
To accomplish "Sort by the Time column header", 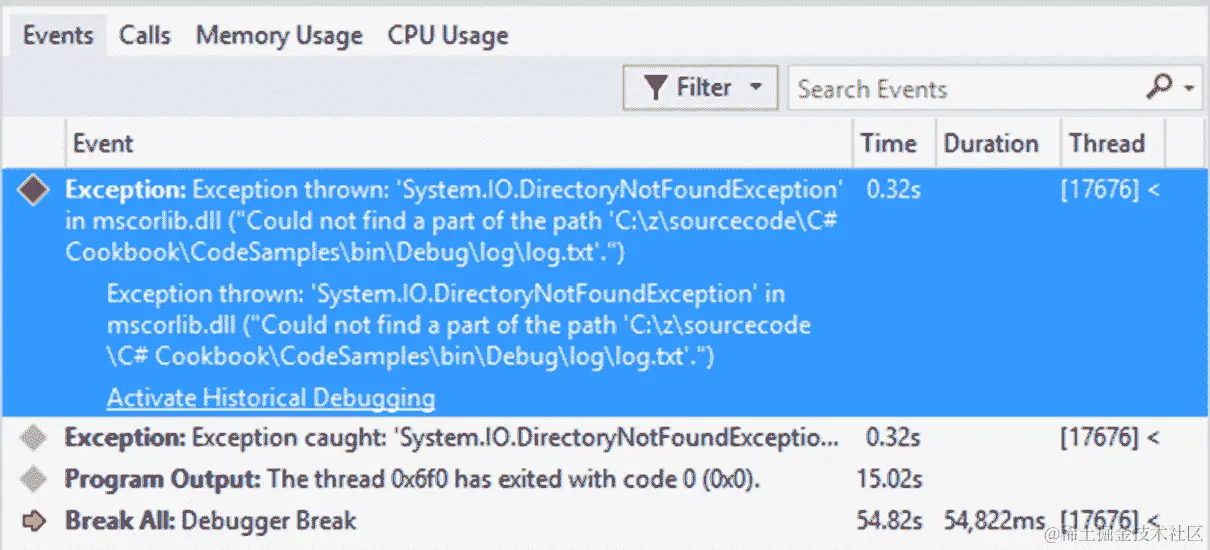I will coord(888,143).
